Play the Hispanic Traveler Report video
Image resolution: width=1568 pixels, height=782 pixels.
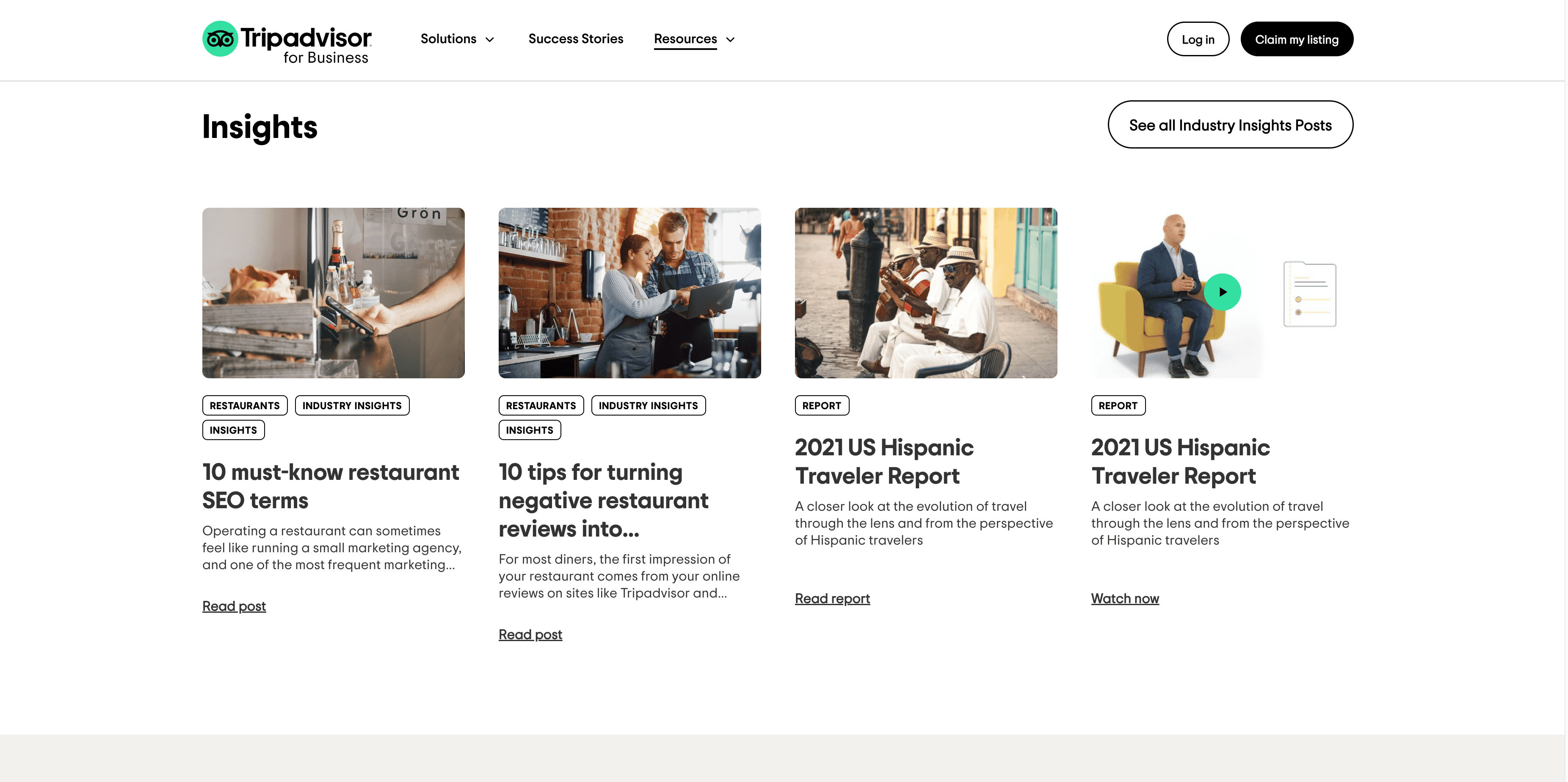coord(1222,292)
